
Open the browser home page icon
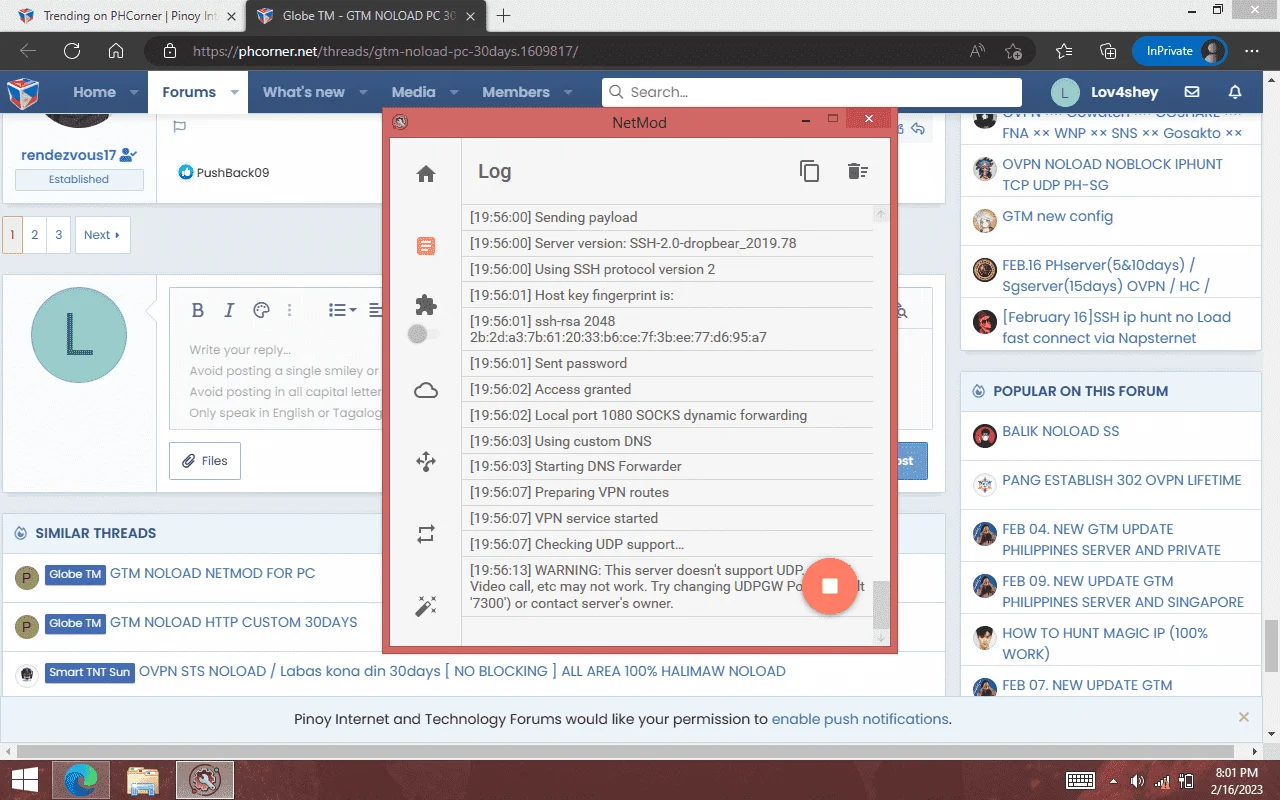(116, 51)
